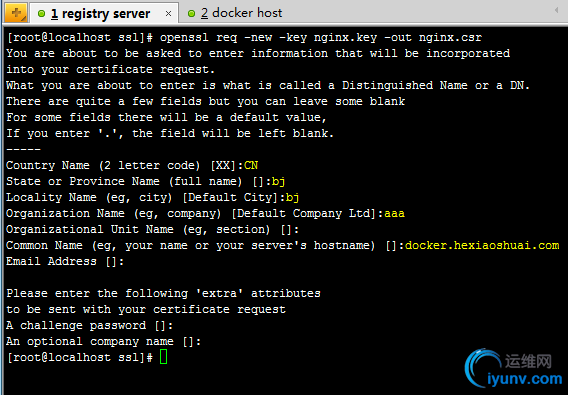Click the yellow docker.hexiaoshuai.com common name text
Viewport: 568px width, 395px height.
[x=482, y=245]
